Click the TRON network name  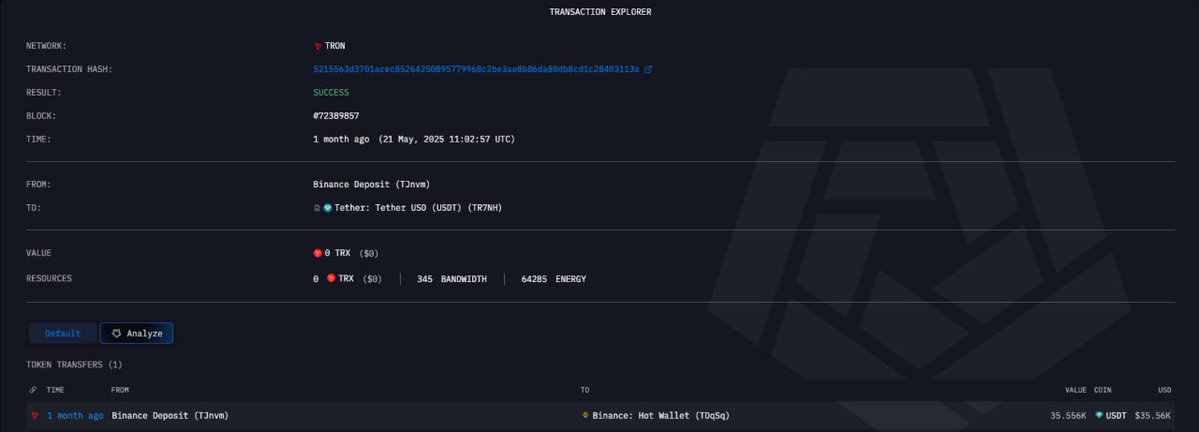point(335,46)
